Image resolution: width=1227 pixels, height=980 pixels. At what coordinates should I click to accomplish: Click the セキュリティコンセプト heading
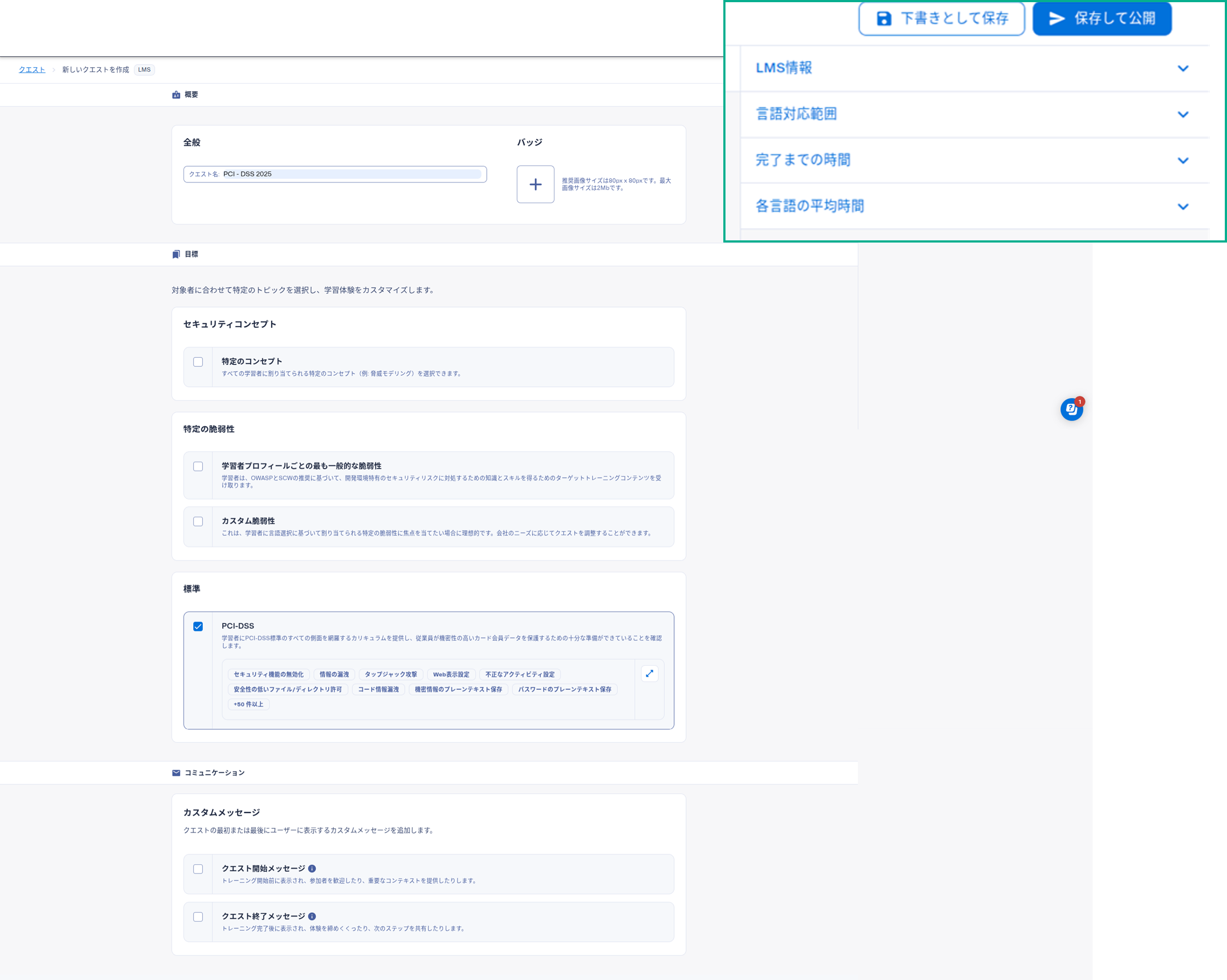pos(230,324)
